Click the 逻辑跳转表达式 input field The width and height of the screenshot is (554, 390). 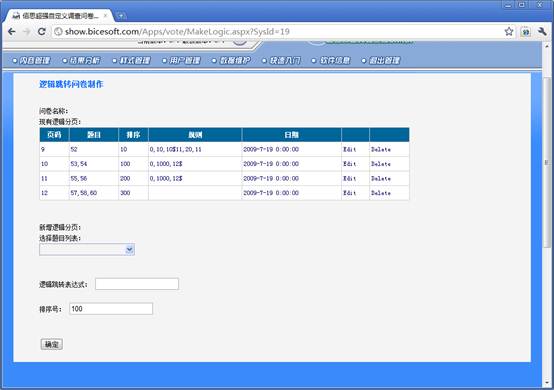pyautogui.click(x=137, y=284)
